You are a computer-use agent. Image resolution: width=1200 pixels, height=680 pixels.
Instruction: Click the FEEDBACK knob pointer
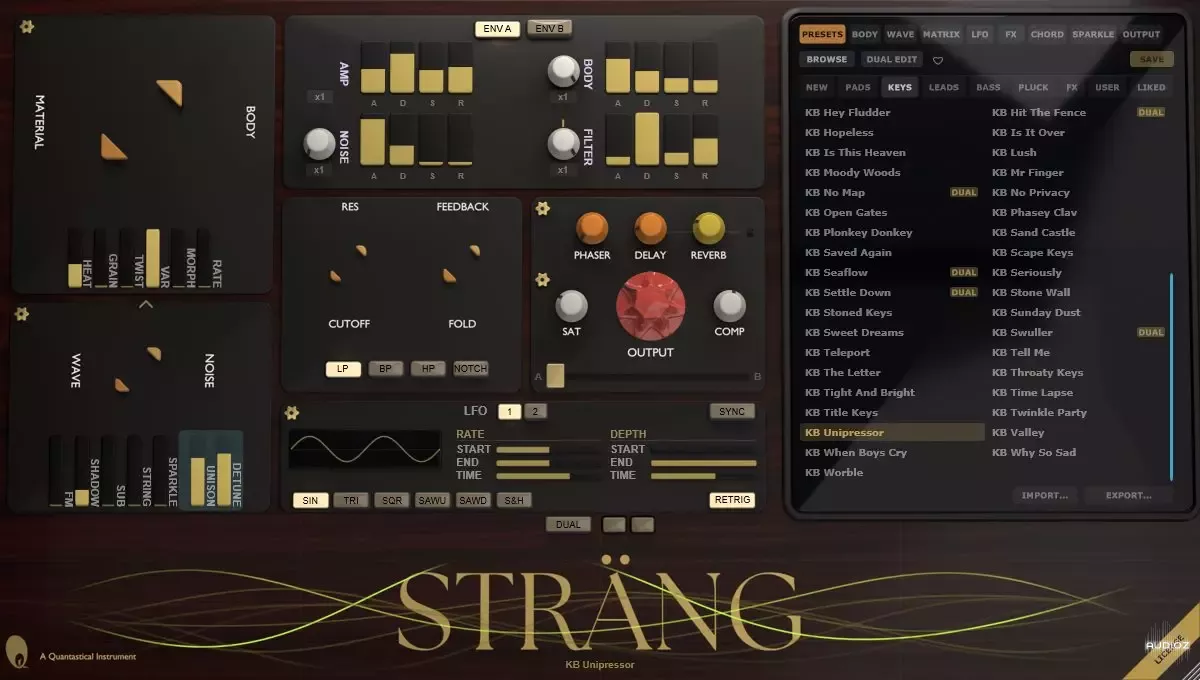[x=474, y=249]
